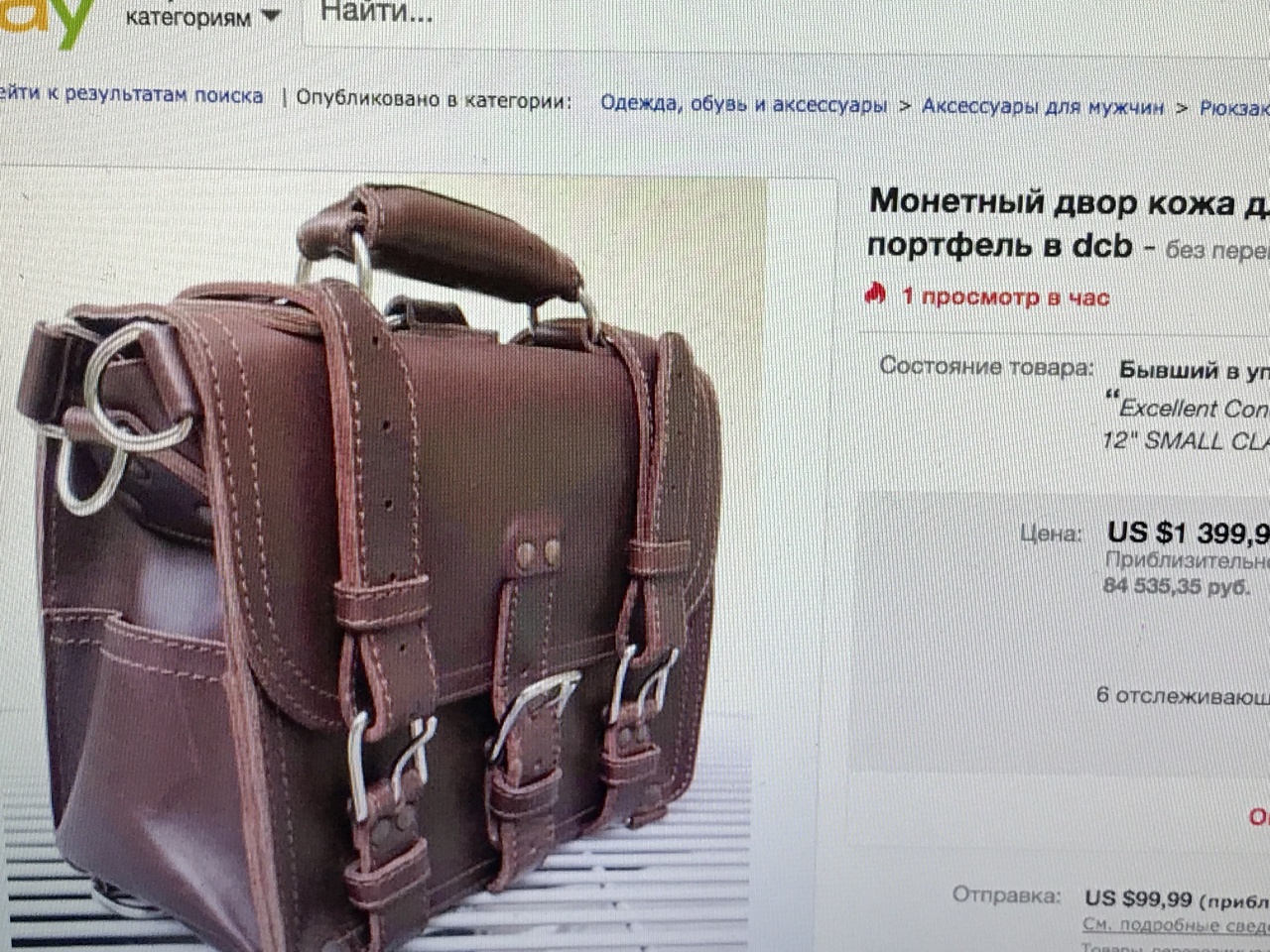Click the Опубликовано в категории label

pyautogui.click(x=434, y=99)
